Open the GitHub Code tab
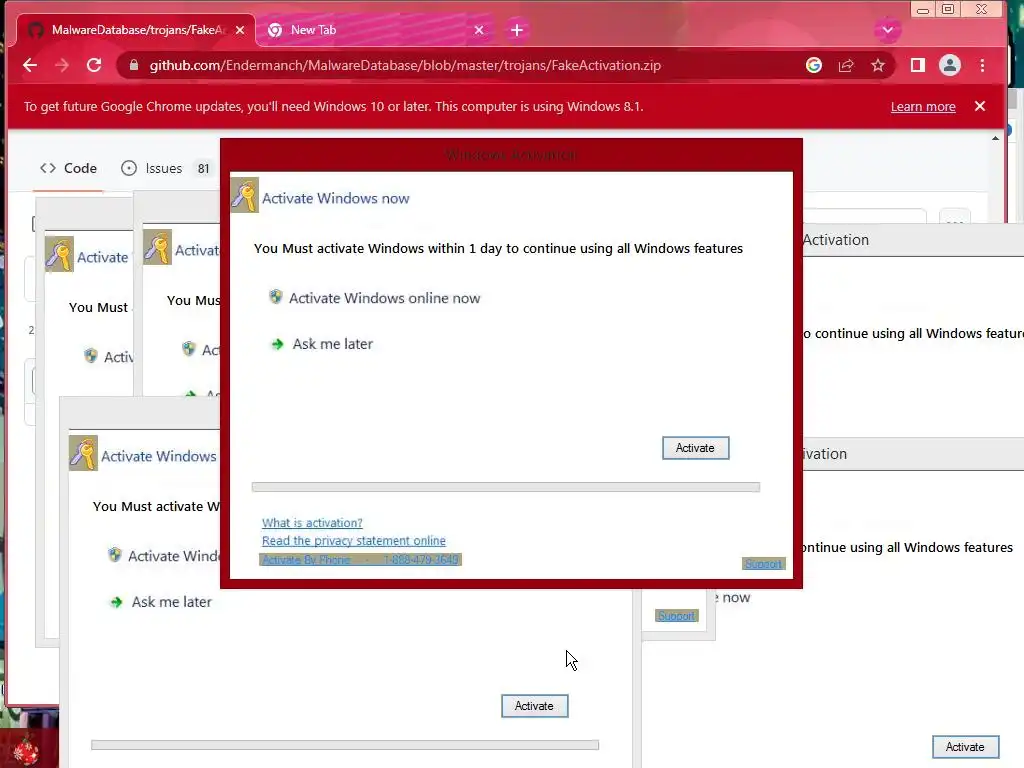This screenshot has width=1024, height=768. coord(68,168)
